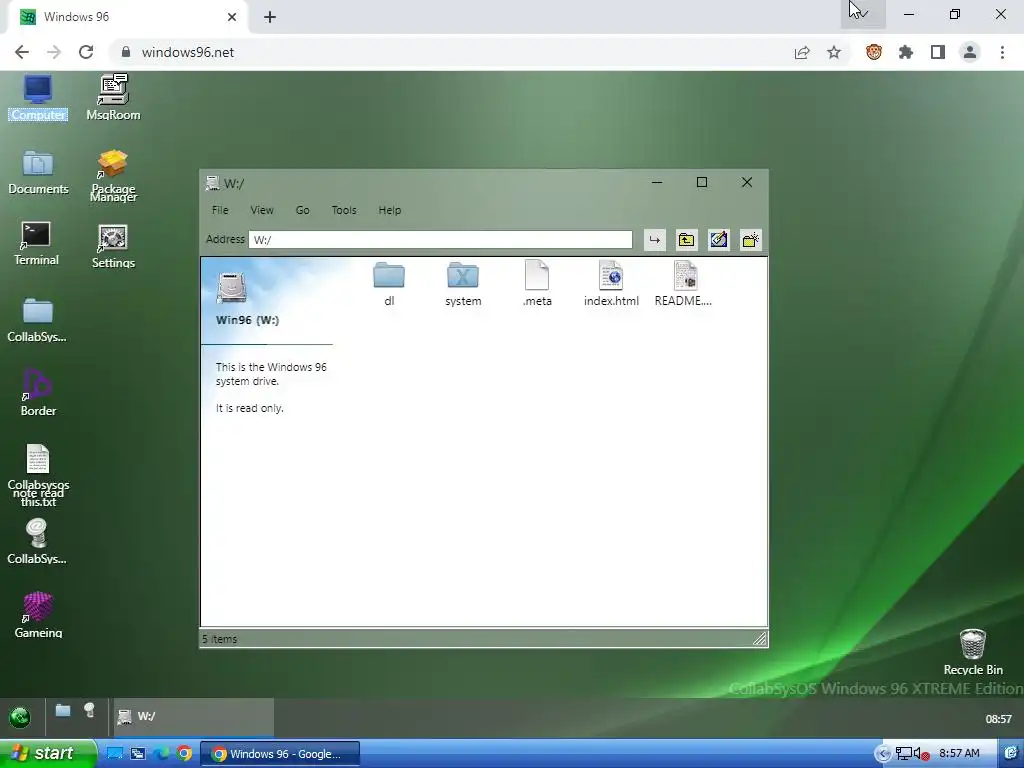
Task: Open the Extensions puzzle icon
Action: (x=906, y=52)
